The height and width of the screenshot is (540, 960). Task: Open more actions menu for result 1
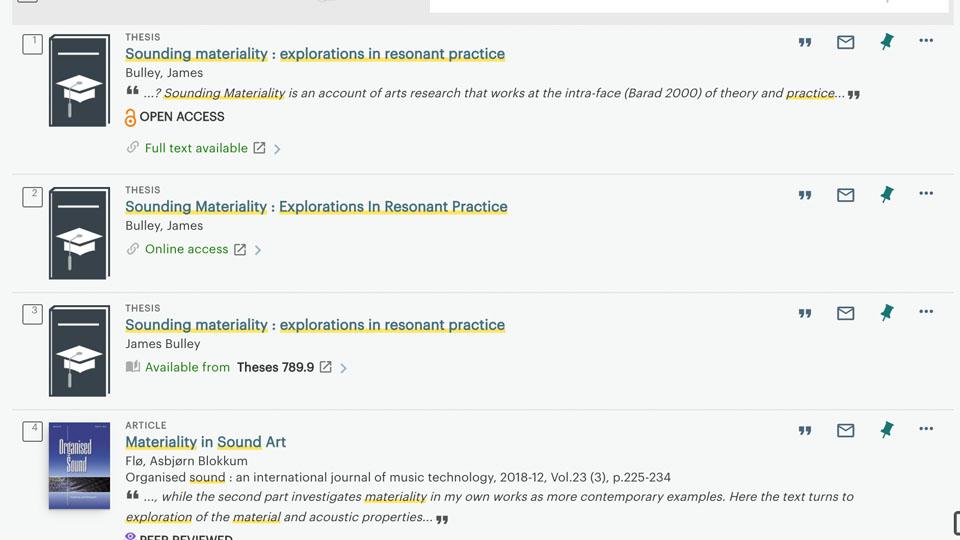point(926,41)
